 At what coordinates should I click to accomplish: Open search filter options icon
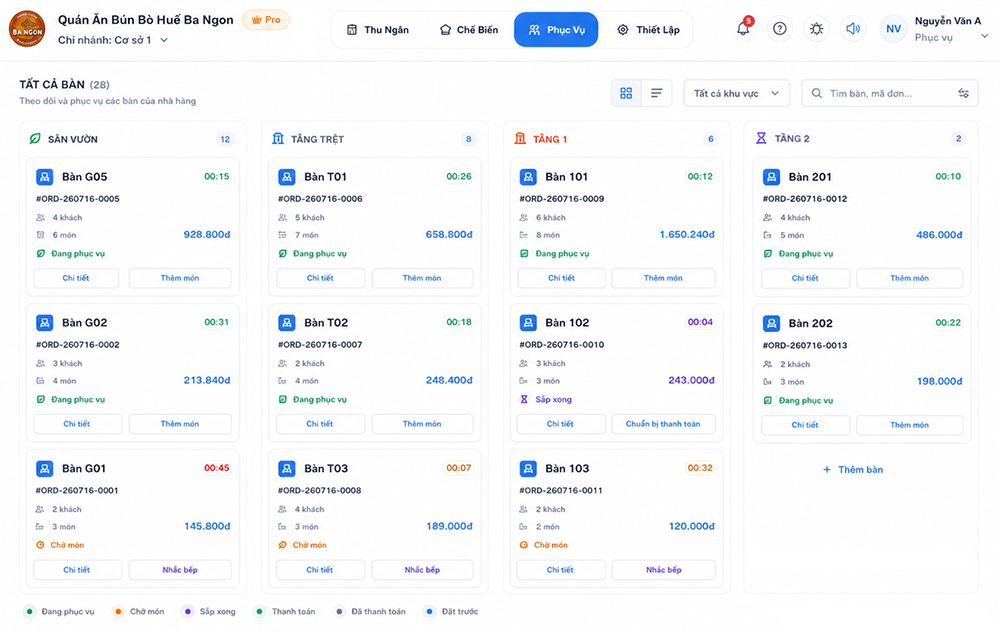(964, 93)
